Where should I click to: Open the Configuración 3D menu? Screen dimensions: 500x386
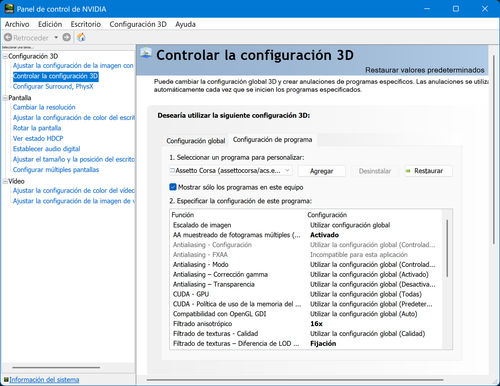tap(138, 24)
